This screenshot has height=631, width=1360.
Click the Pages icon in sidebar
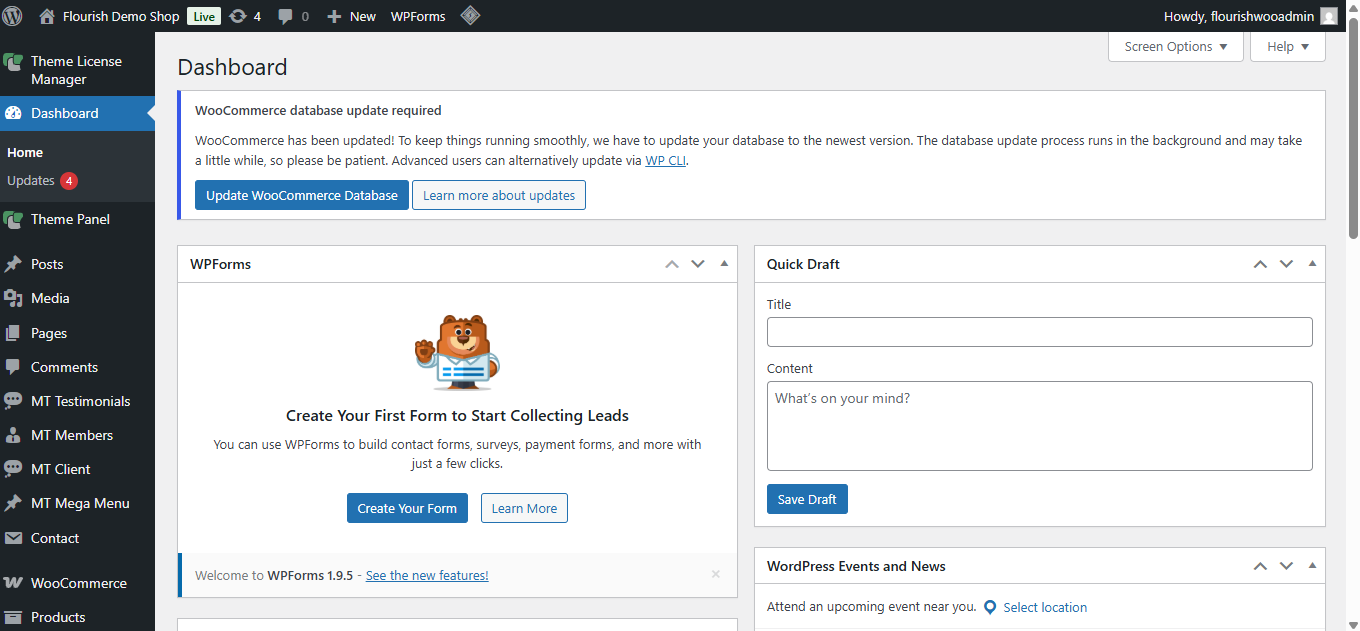[13, 333]
